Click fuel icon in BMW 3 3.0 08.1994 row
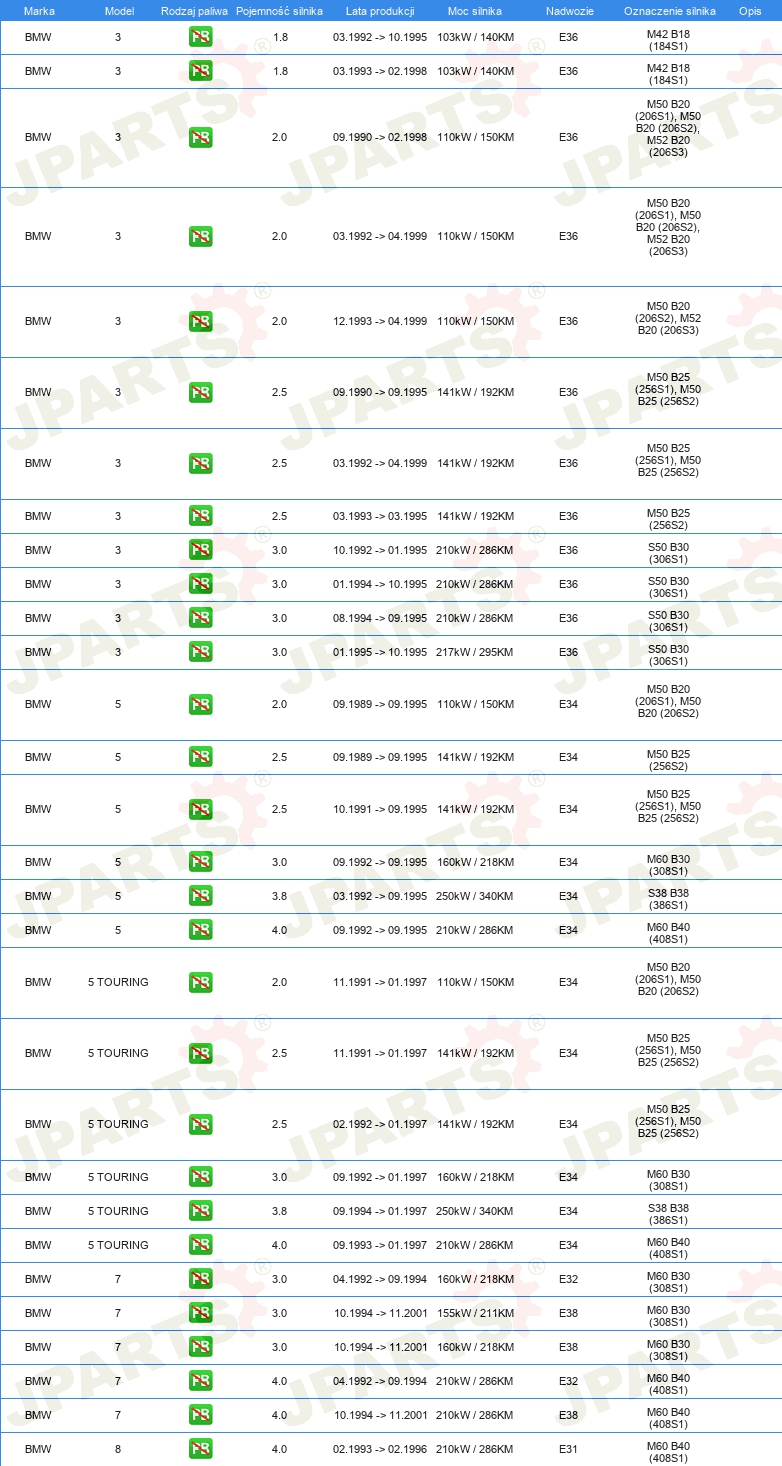The height and width of the screenshot is (1466, 782). point(200,619)
